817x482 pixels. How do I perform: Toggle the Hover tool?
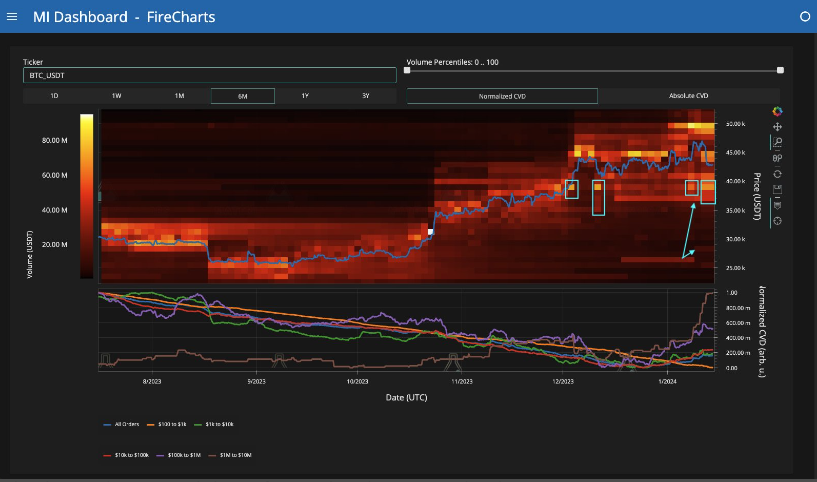(777, 205)
